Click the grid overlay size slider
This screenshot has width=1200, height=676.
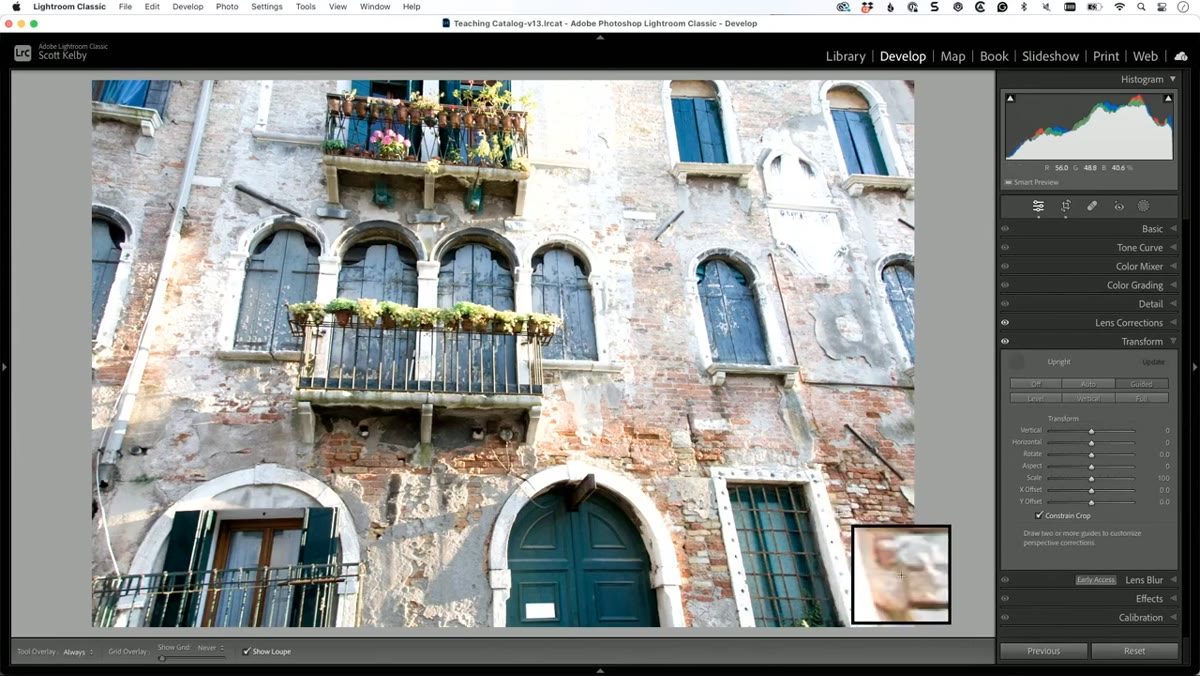coord(191,658)
